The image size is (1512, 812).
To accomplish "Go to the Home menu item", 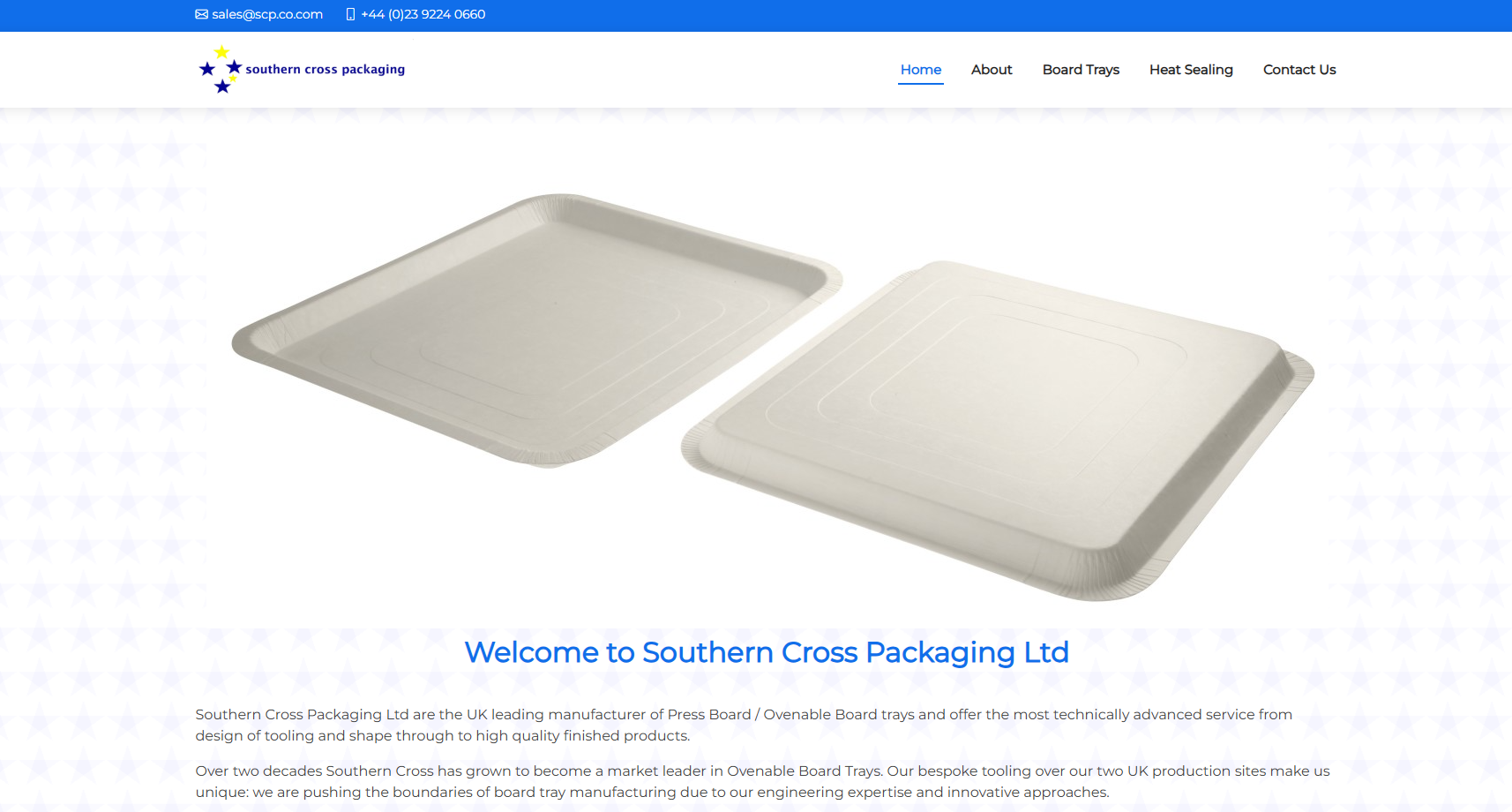I will coord(921,70).
